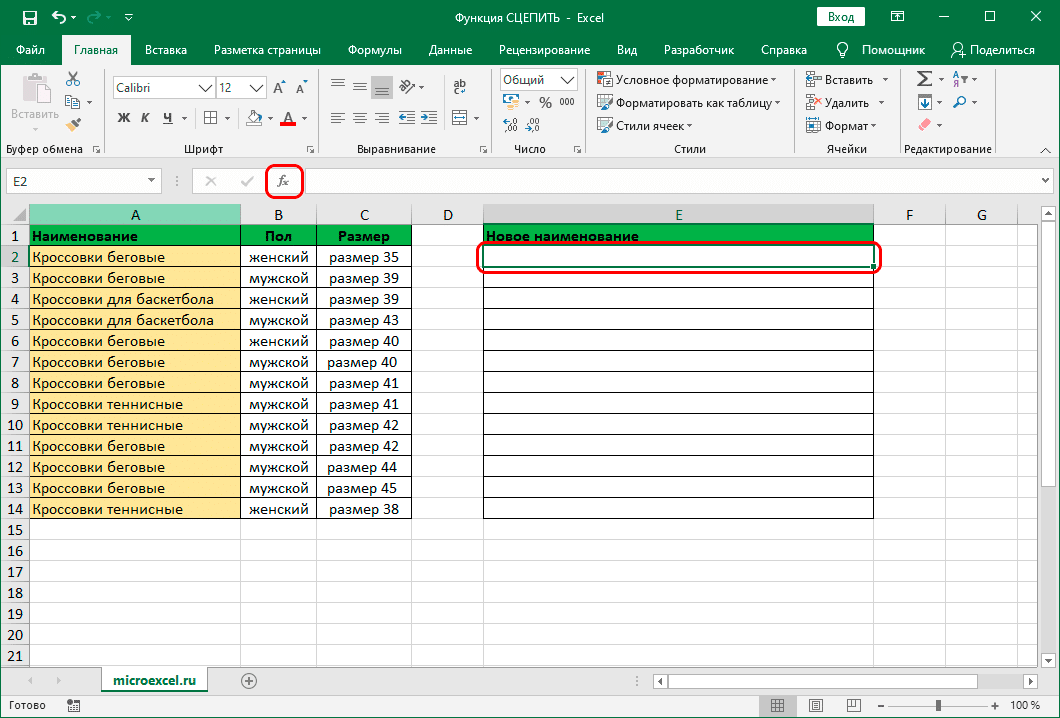Screen dimensions: 1060x718
Task: Open the Calibri font name dropdown
Action: (x=207, y=88)
